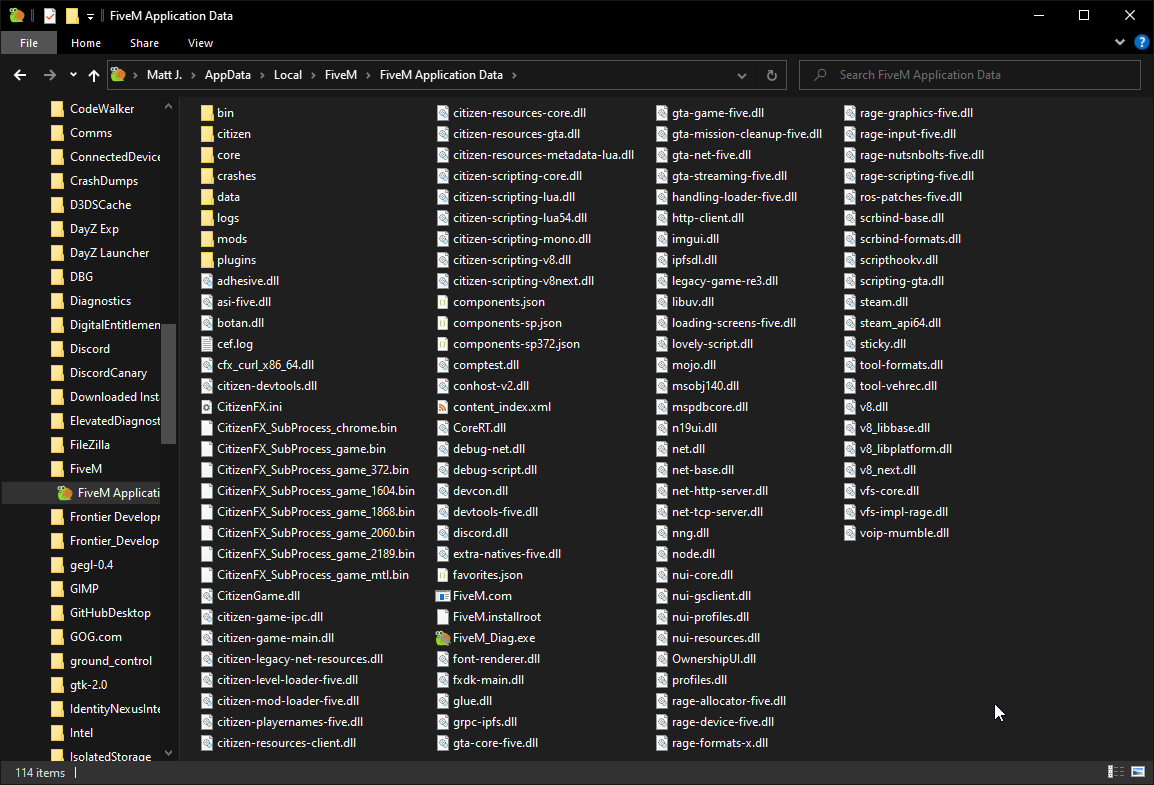The height and width of the screenshot is (785, 1154).
Task: Switch to large icons view
Action: coord(1137,772)
